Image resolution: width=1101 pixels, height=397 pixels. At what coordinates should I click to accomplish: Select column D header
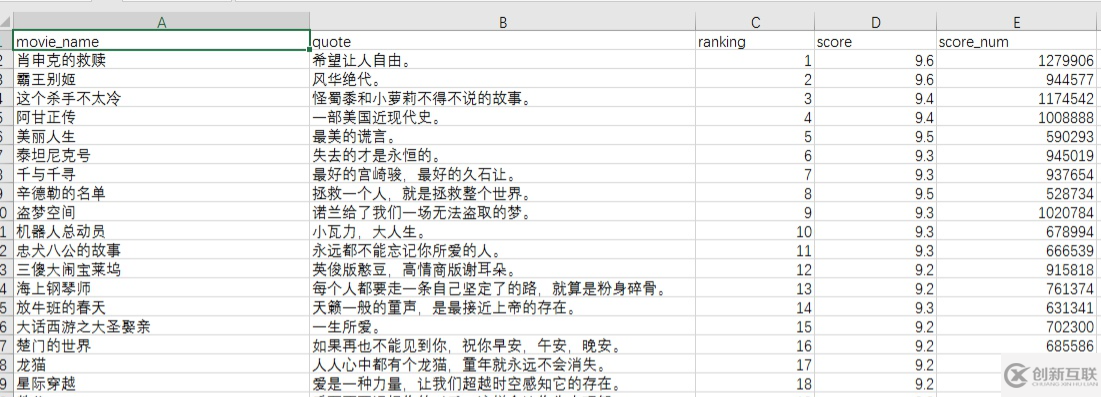[x=876, y=22]
